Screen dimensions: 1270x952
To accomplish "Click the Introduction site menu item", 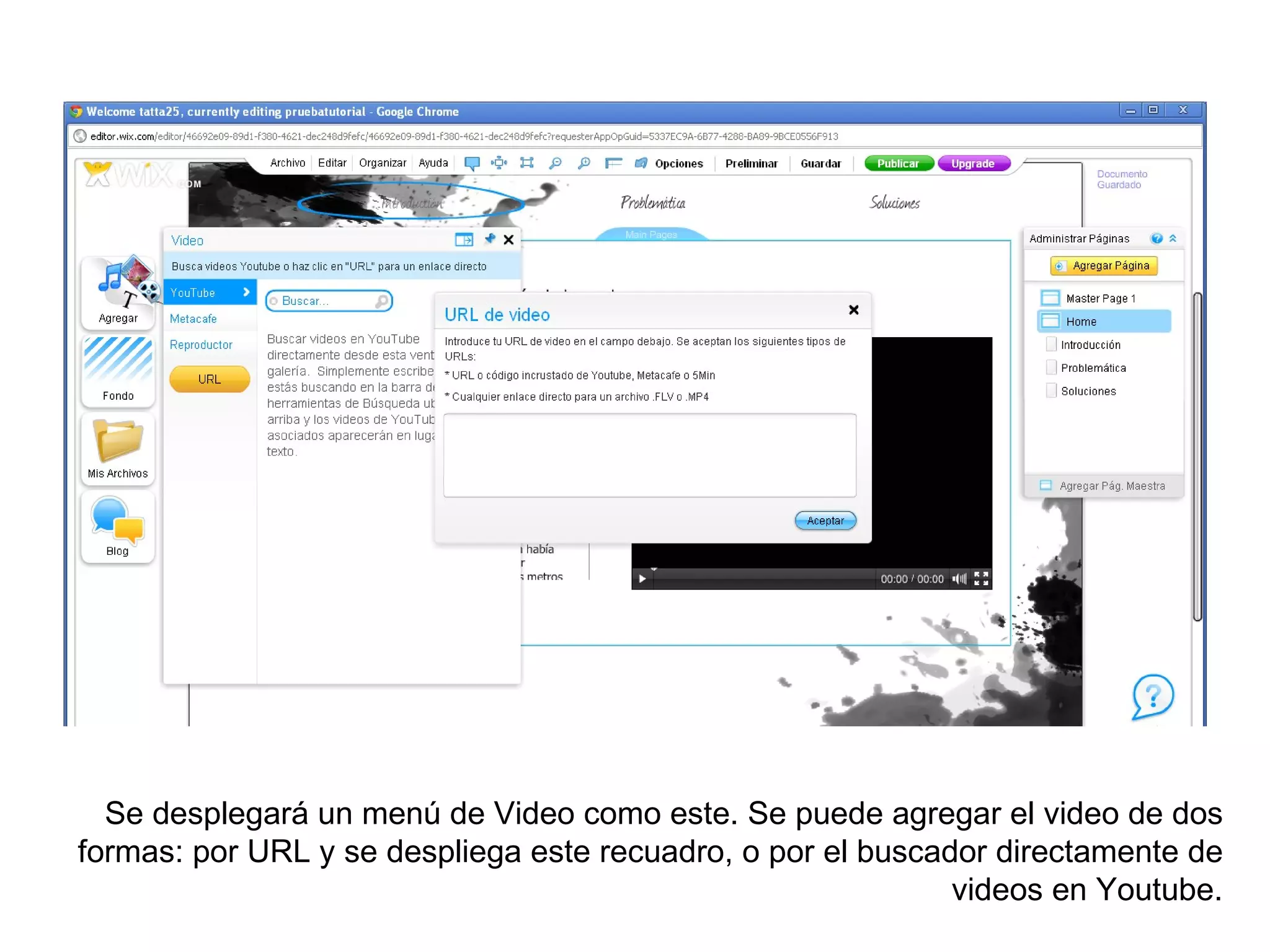I will click(412, 203).
